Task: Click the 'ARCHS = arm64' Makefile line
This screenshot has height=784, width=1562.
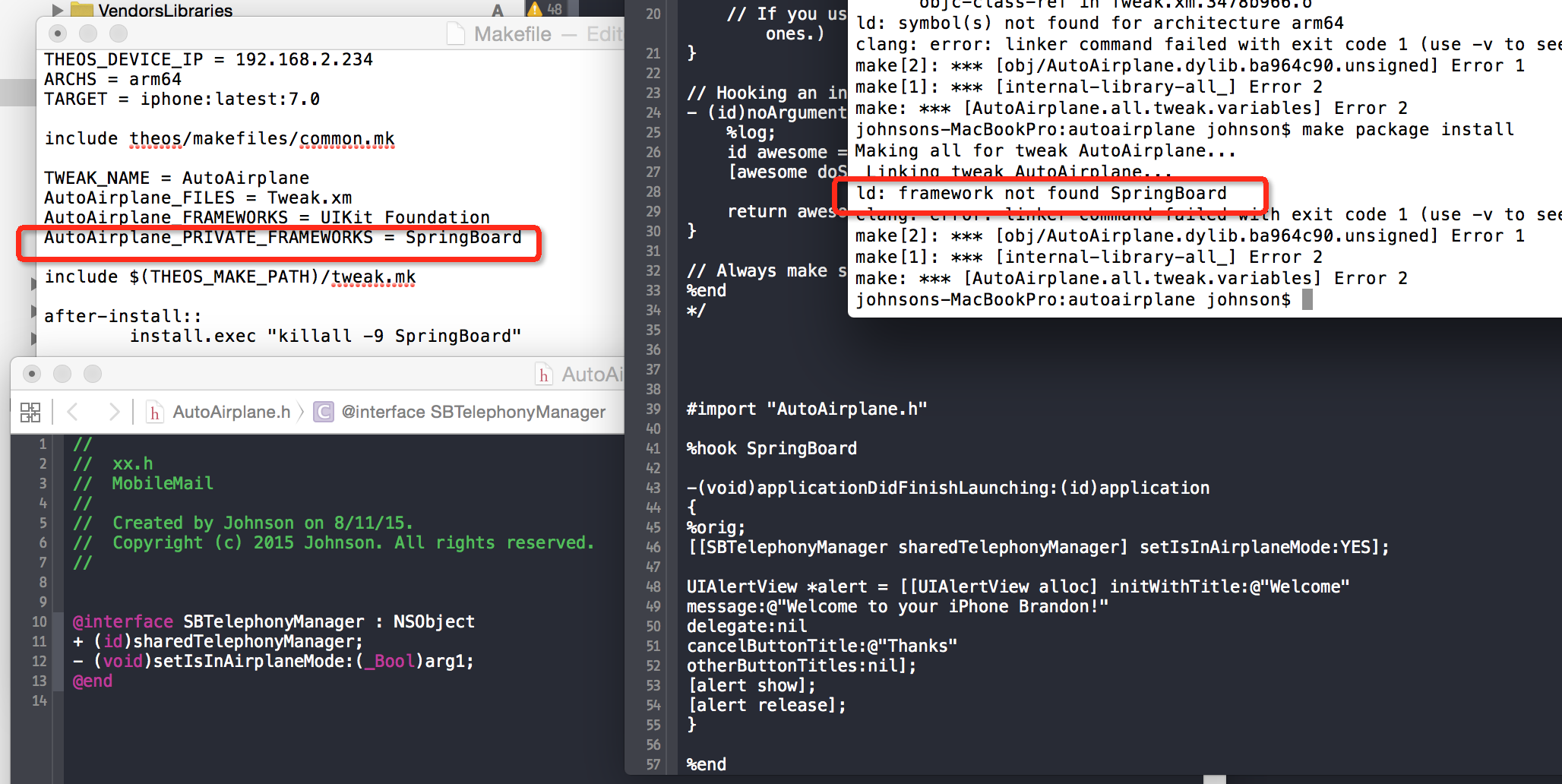Action: [x=112, y=79]
